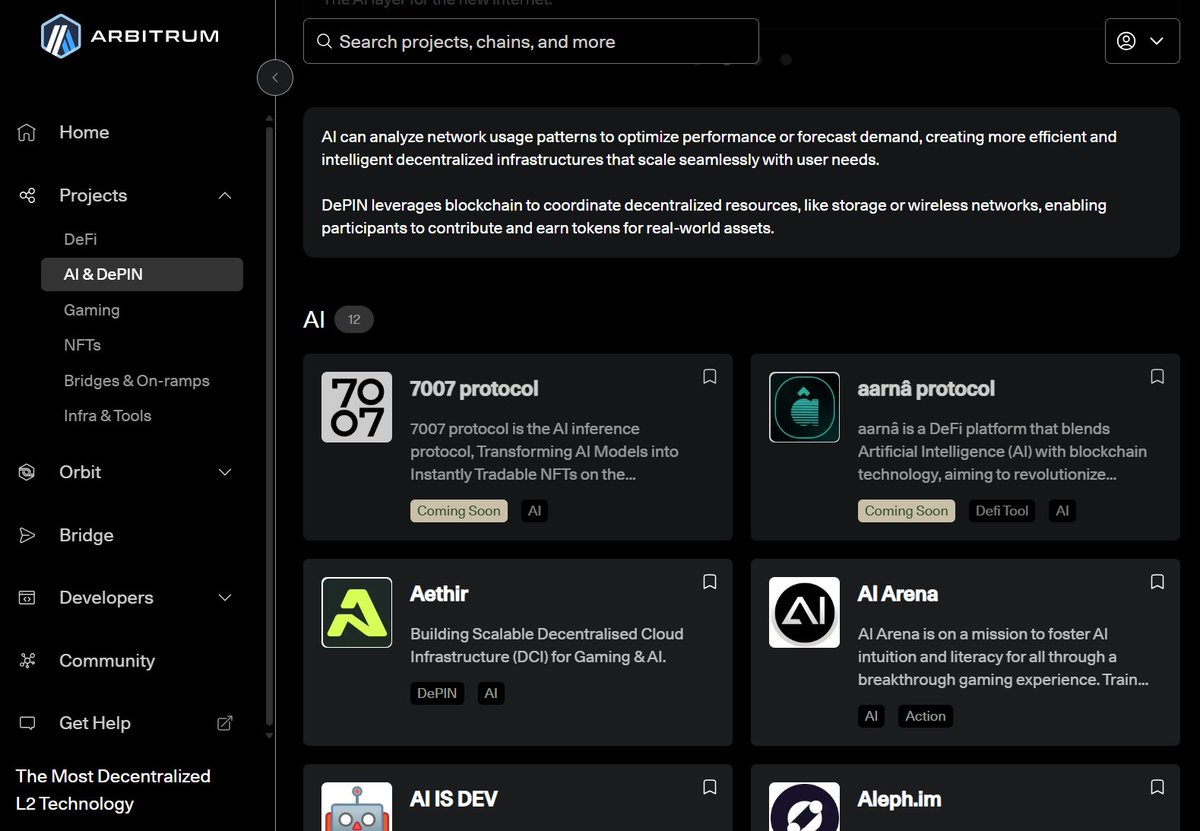The height and width of the screenshot is (831, 1200).
Task: Bookmark the AI IS DEV card
Action: [709, 787]
